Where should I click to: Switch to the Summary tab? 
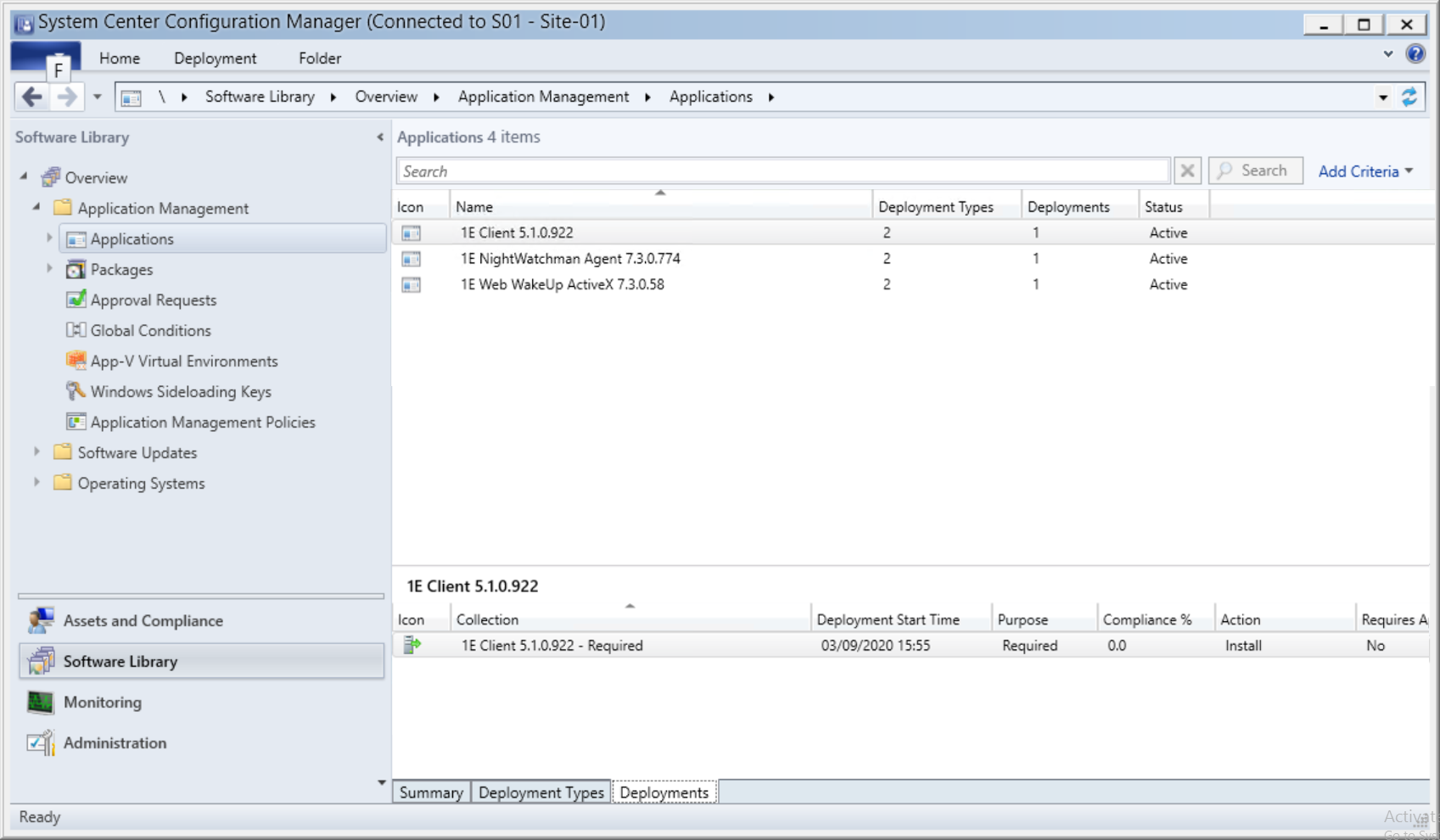pyautogui.click(x=430, y=792)
